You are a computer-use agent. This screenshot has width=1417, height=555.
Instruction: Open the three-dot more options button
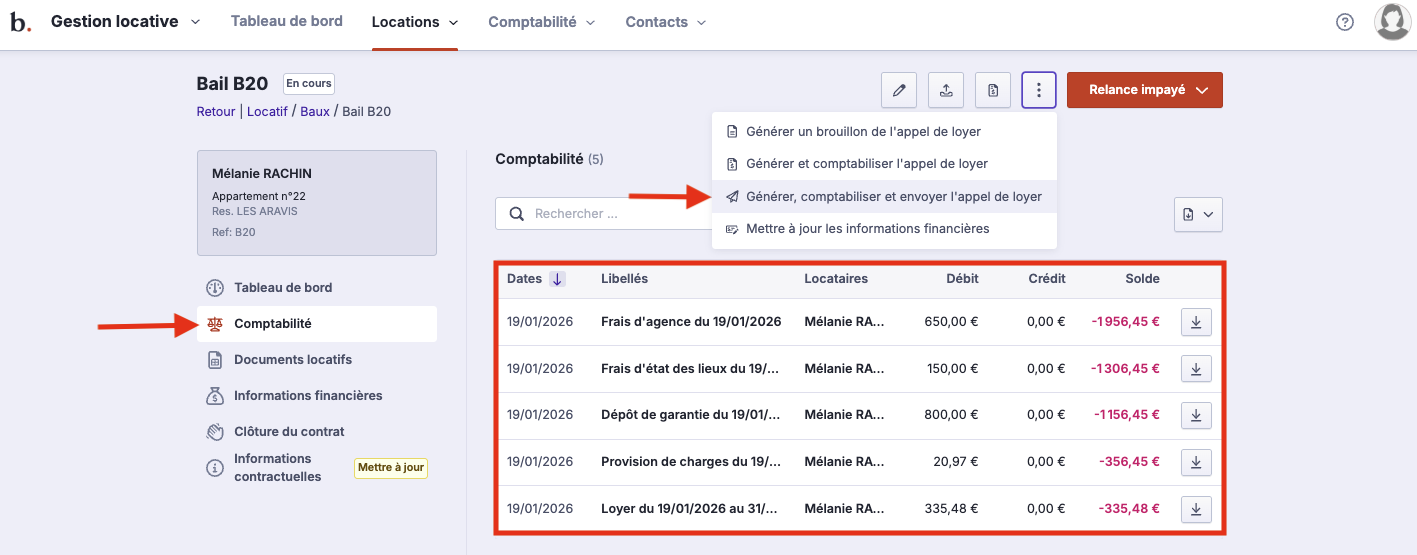pos(1039,90)
